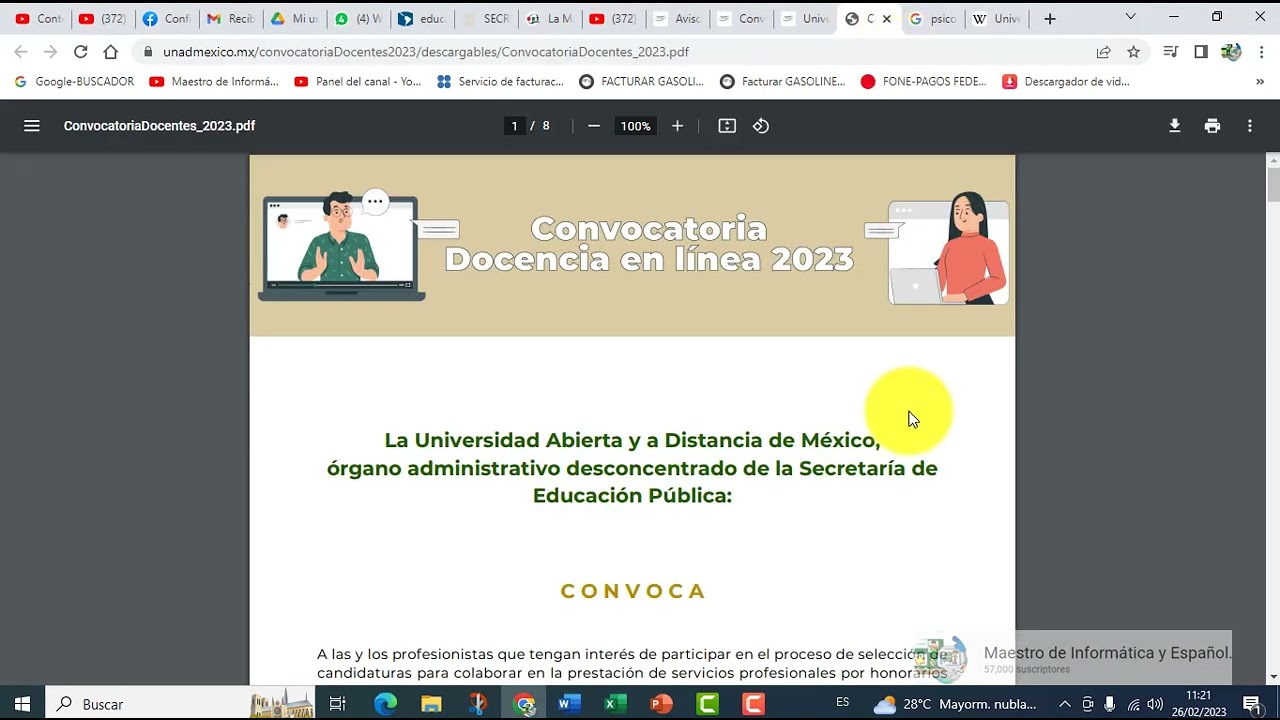Edit the PDF page number field
This screenshot has width=1280, height=720.
pyautogui.click(x=514, y=126)
